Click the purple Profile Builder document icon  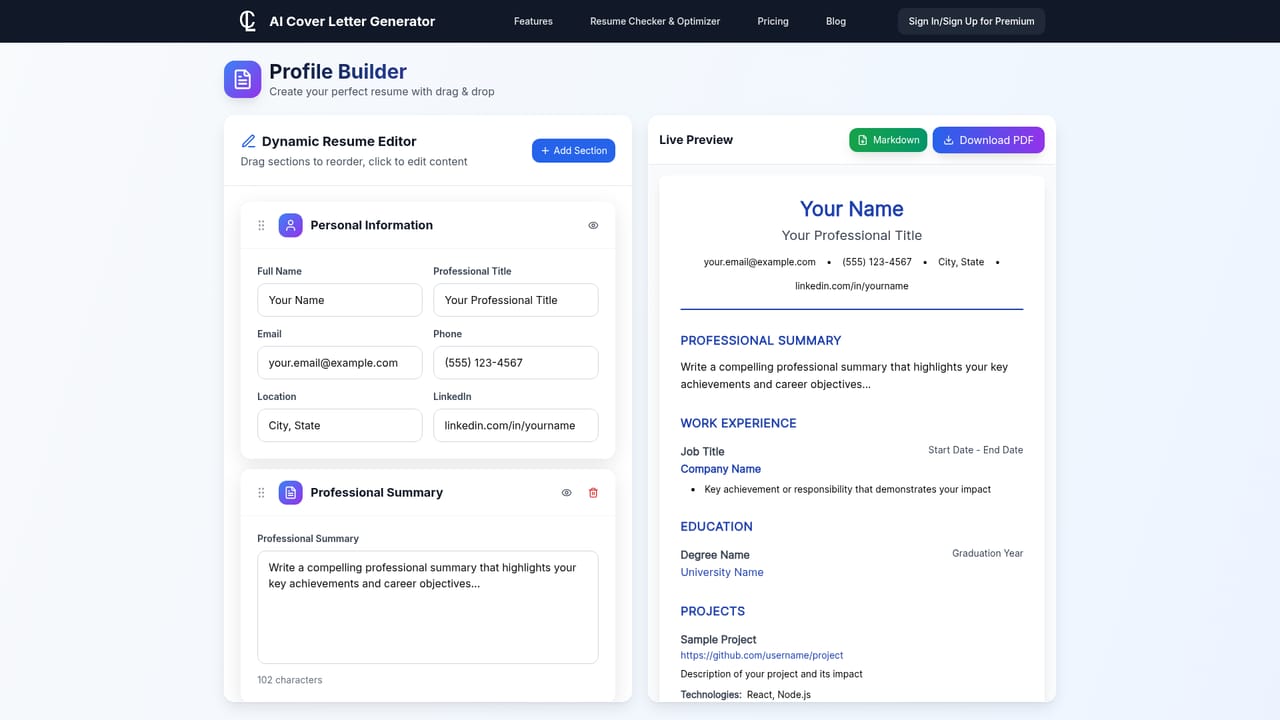tap(242, 80)
